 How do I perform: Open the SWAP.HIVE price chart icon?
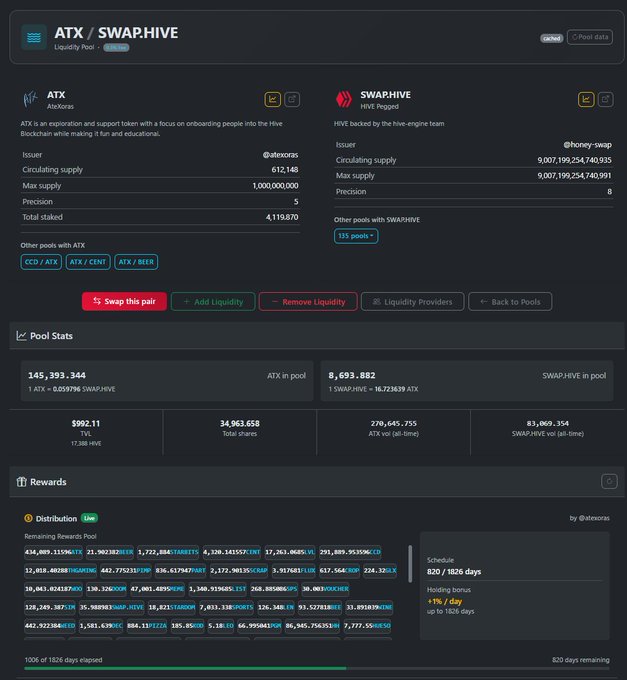[x=586, y=99]
